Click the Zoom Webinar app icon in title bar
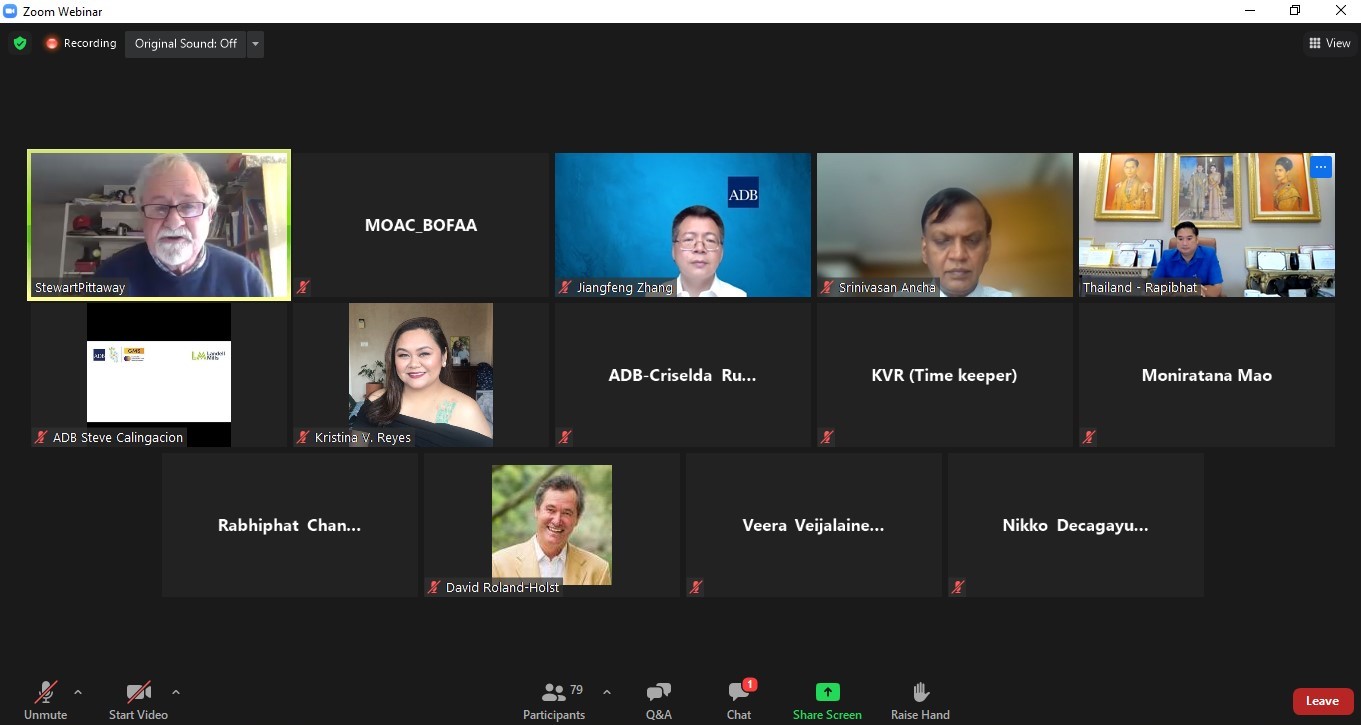Image resolution: width=1361 pixels, height=725 pixels. pyautogui.click(x=10, y=11)
